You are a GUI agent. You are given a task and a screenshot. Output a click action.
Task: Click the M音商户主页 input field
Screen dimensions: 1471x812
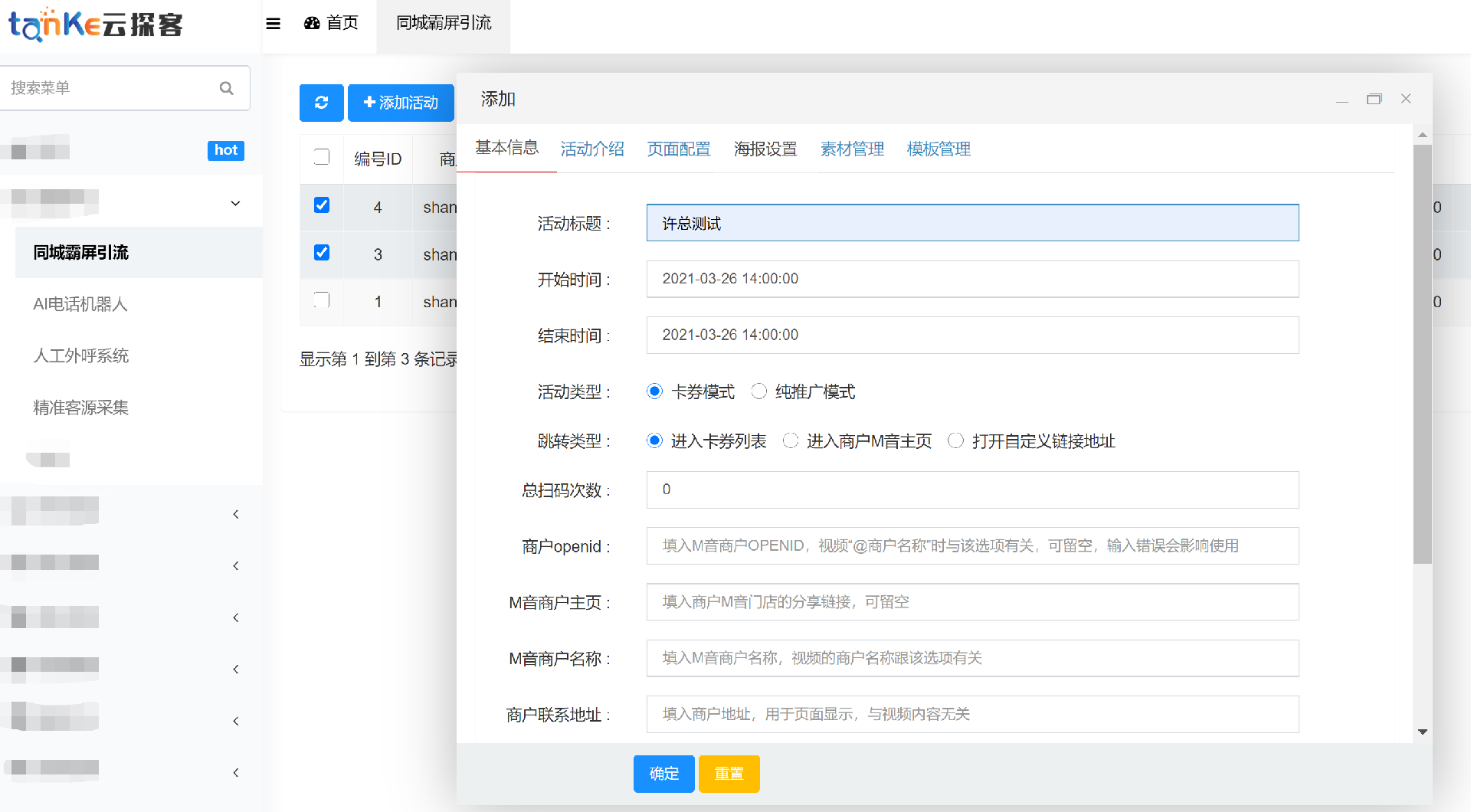973,602
